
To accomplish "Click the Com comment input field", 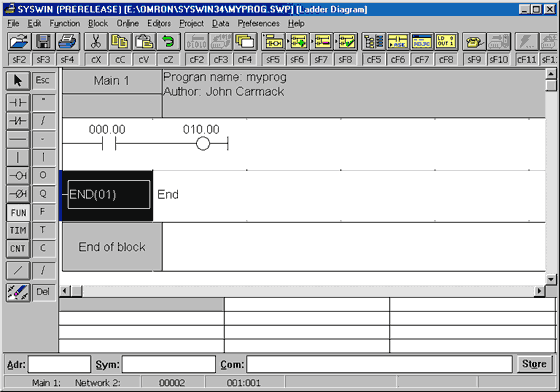I will 379,364.
